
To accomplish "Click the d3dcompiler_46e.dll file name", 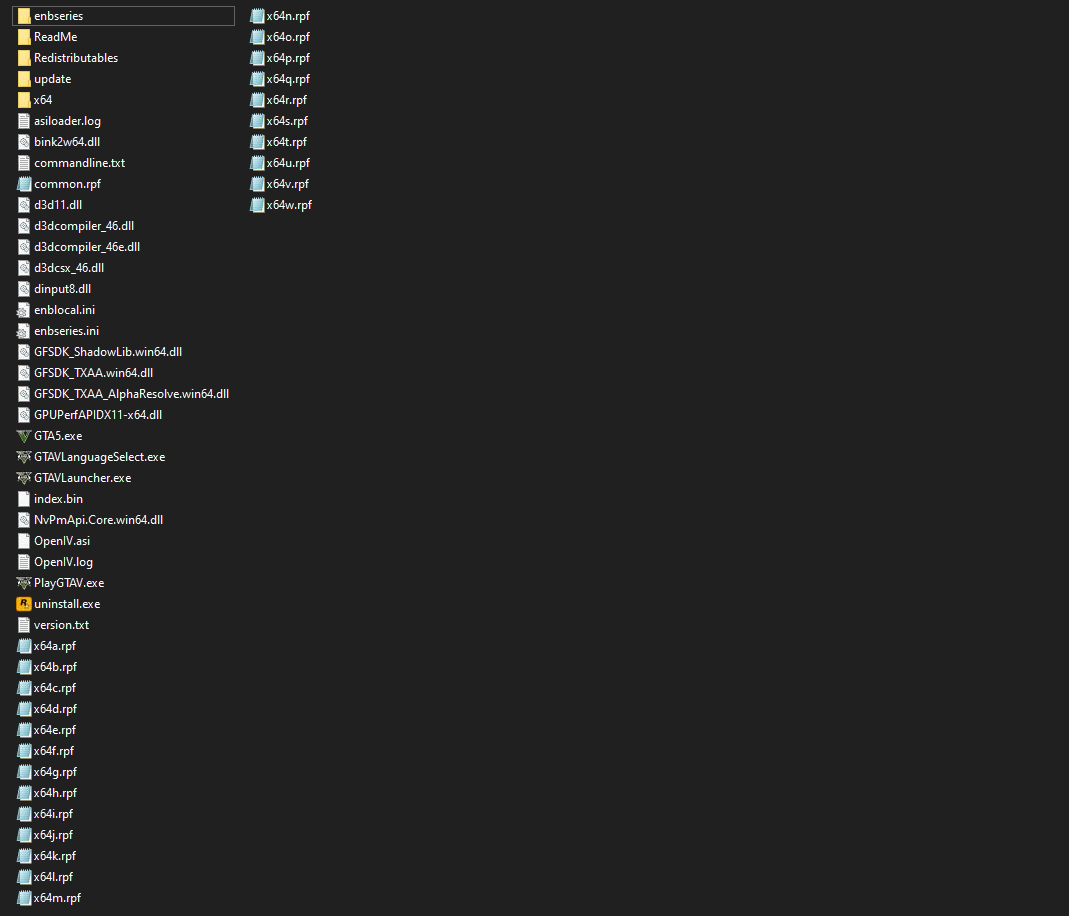I will [87, 247].
